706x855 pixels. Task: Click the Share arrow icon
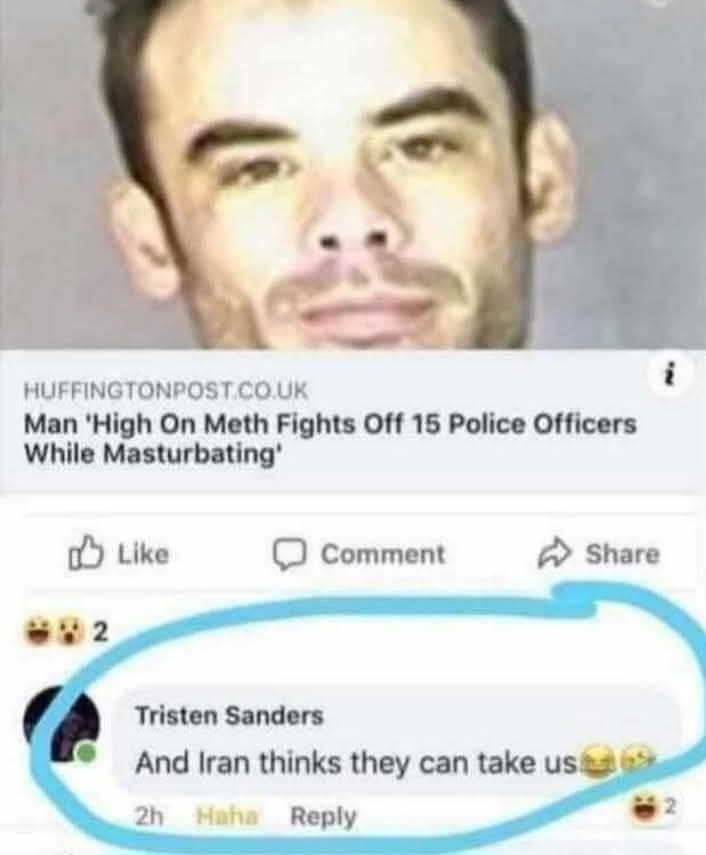coord(554,553)
